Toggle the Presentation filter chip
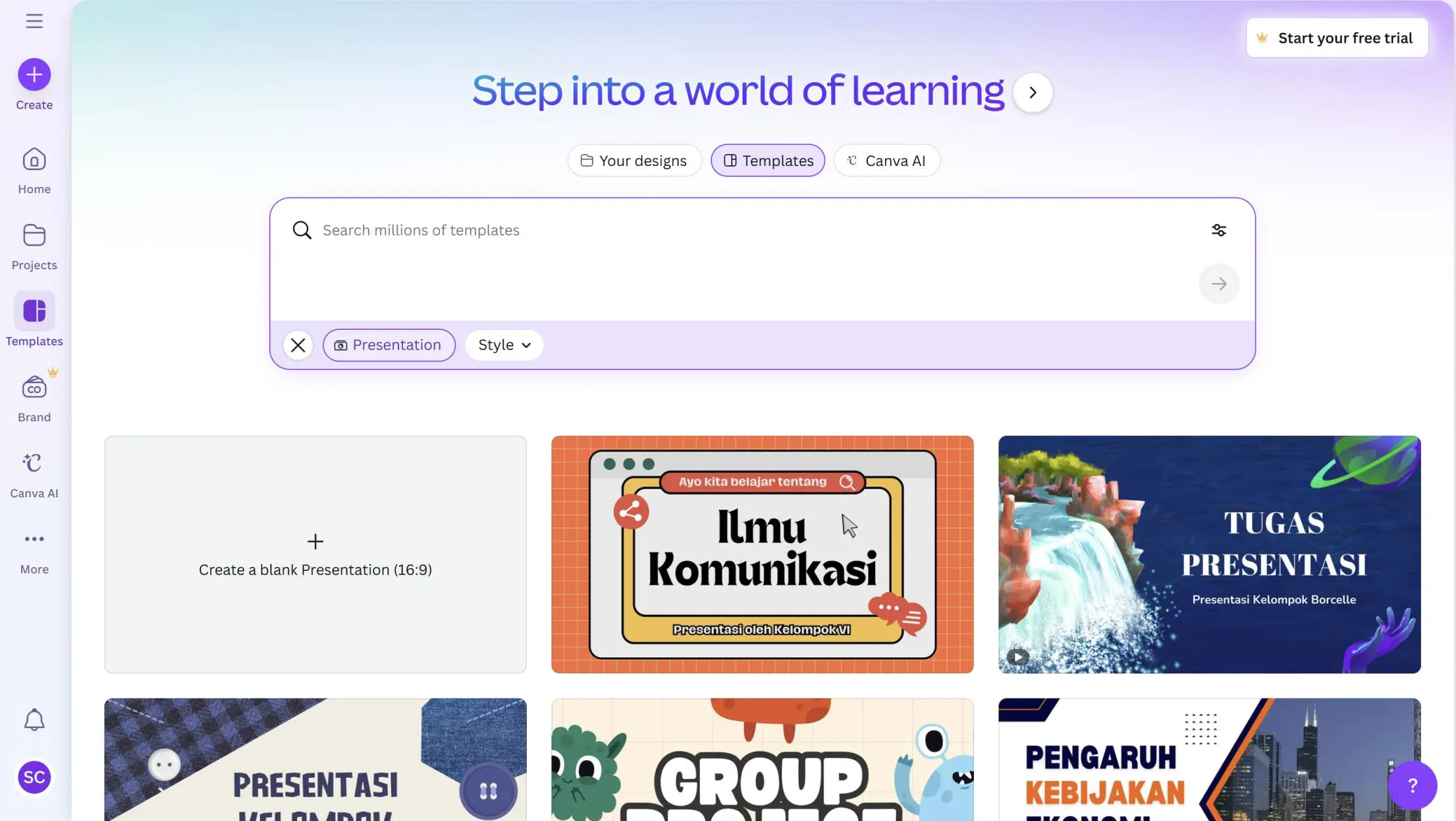This screenshot has width=1456, height=821. (389, 345)
